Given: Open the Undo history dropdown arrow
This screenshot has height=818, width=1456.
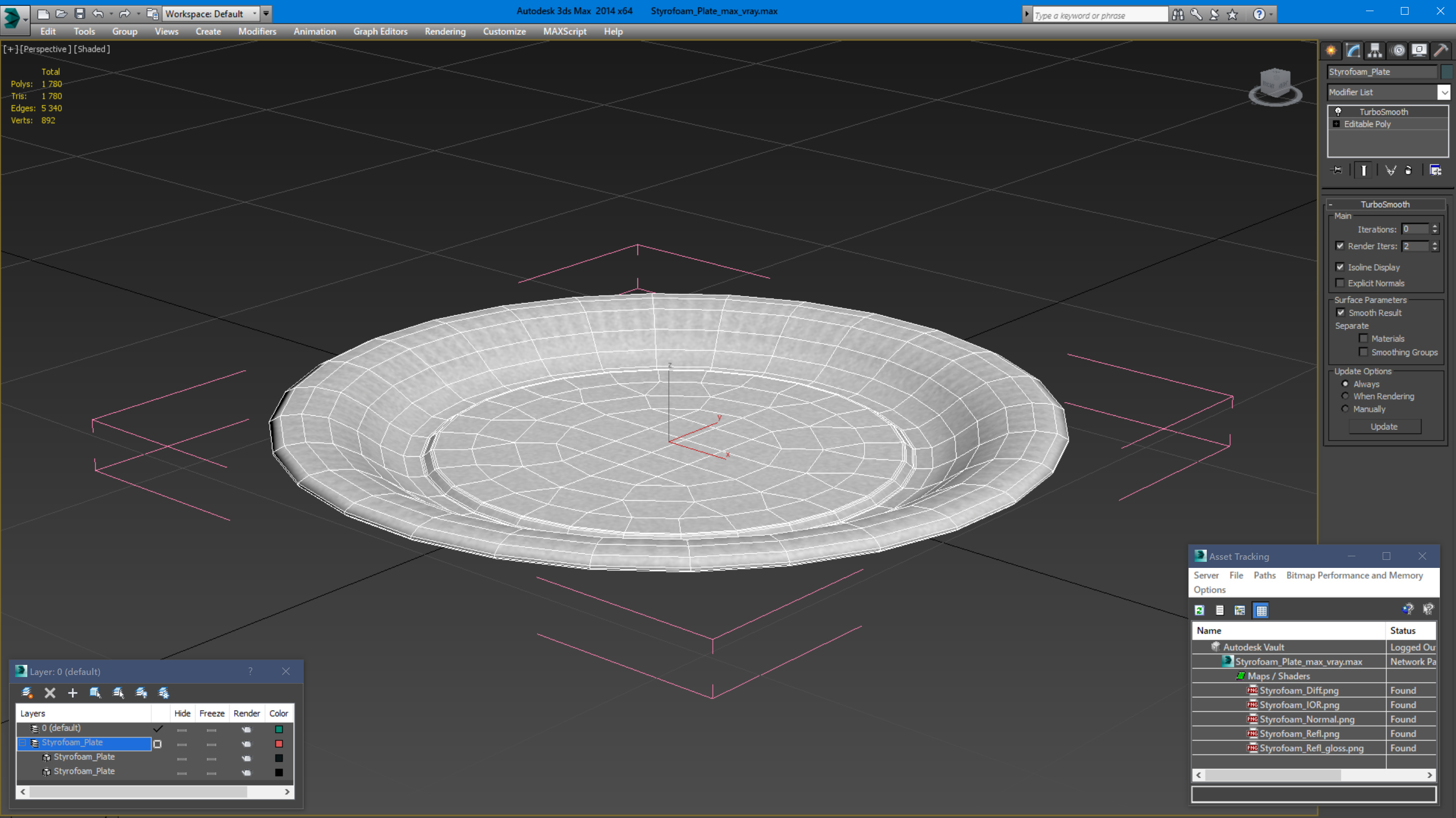Looking at the screenshot, I should 111,14.
